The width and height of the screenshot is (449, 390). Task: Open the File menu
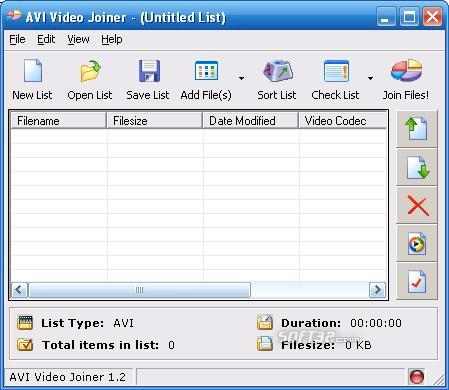click(x=17, y=39)
